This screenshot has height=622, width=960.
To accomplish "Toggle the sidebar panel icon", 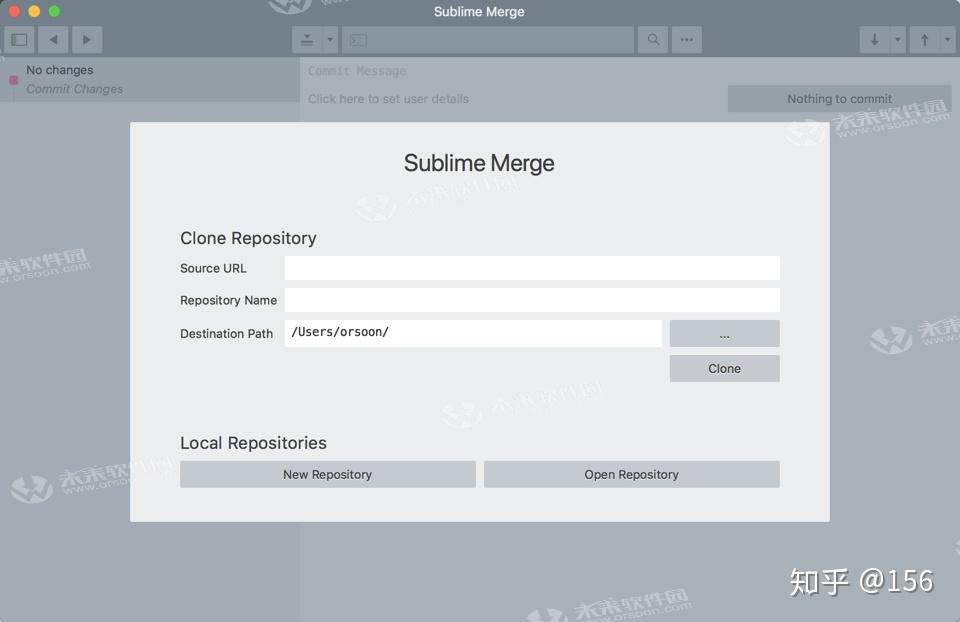I will (x=19, y=40).
